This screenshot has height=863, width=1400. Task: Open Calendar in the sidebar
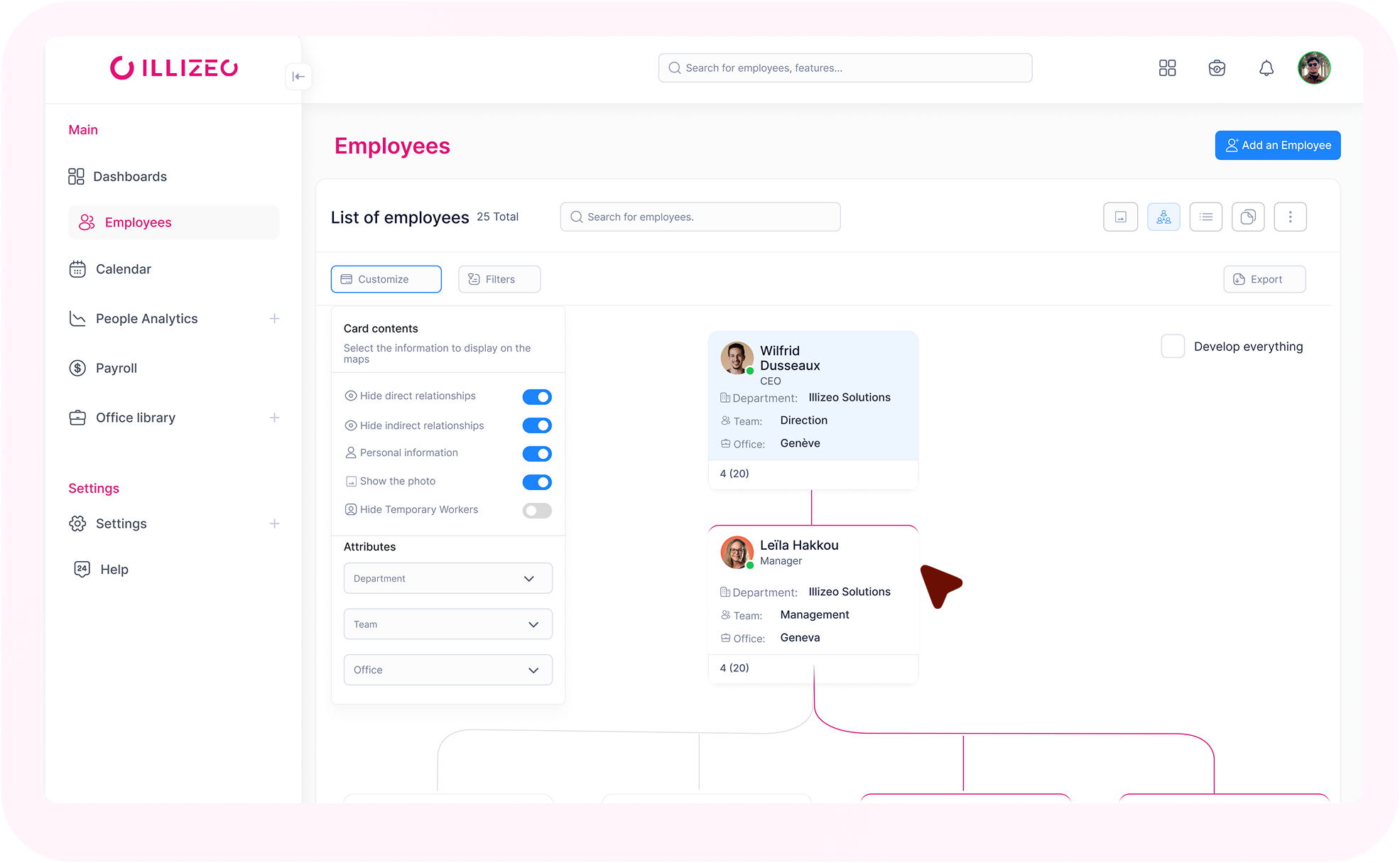pyautogui.click(x=123, y=269)
